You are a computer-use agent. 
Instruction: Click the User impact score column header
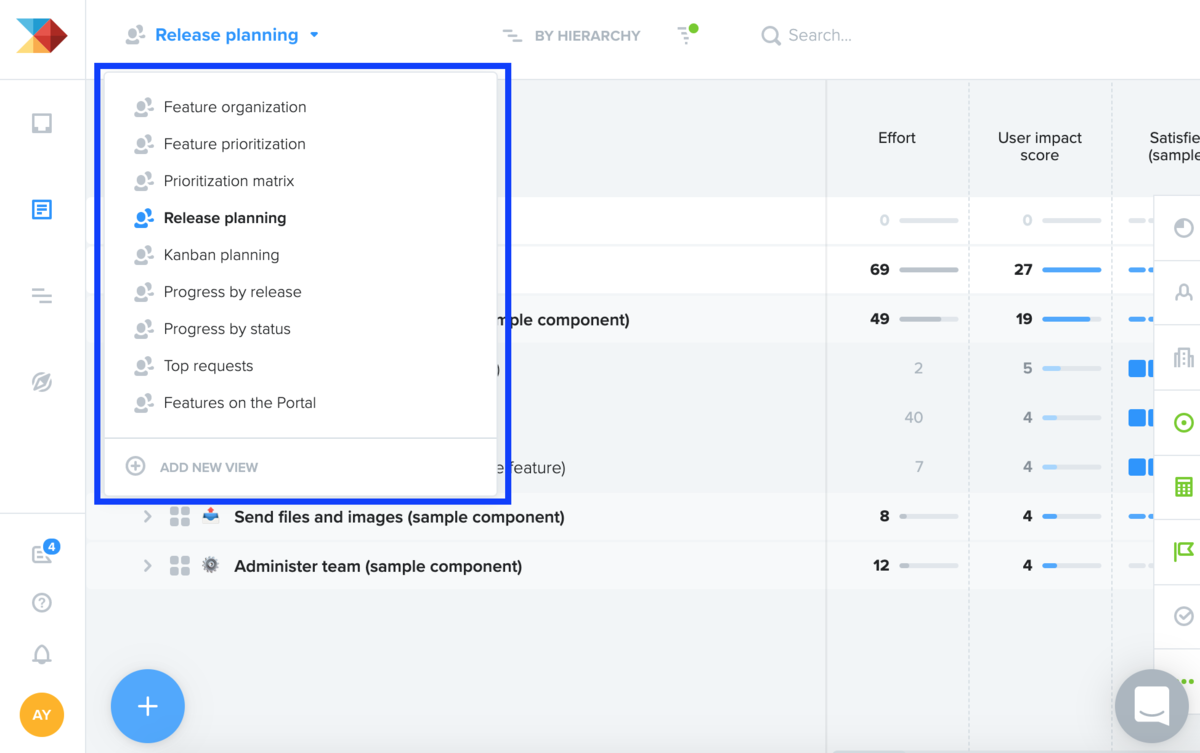point(1040,146)
